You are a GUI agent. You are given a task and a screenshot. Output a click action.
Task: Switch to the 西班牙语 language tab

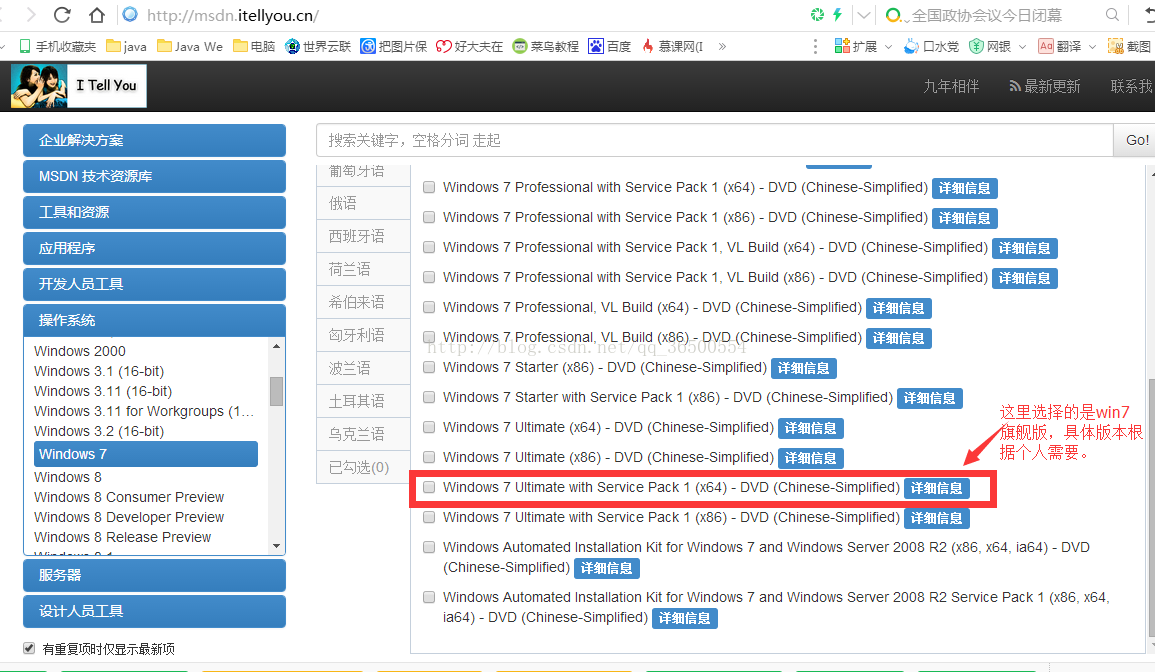pyautogui.click(x=363, y=236)
